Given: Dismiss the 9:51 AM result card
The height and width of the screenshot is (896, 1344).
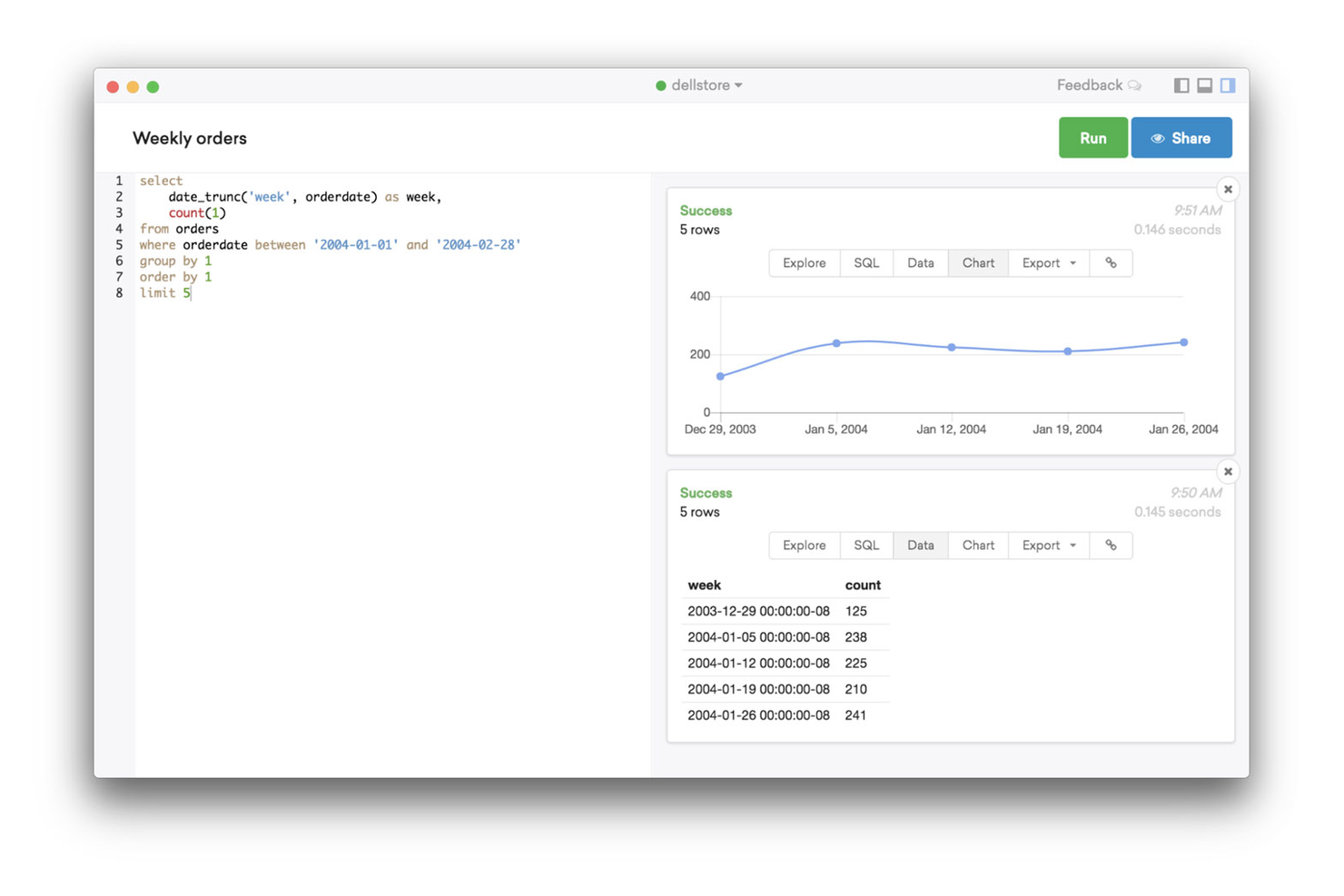Looking at the screenshot, I should tap(1228, 189).
